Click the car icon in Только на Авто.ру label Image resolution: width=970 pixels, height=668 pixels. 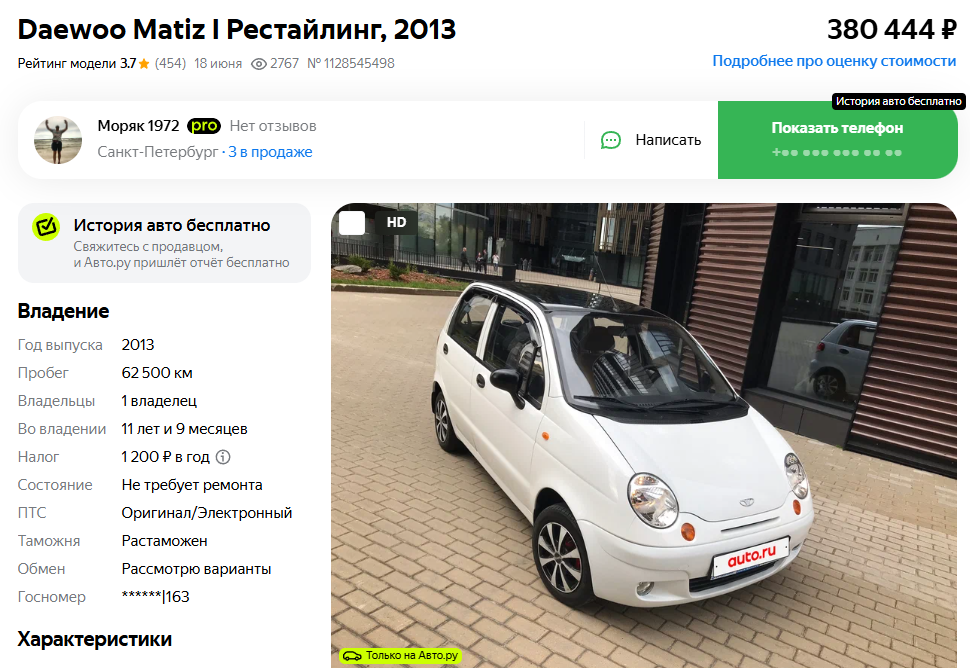pos(352,656)
